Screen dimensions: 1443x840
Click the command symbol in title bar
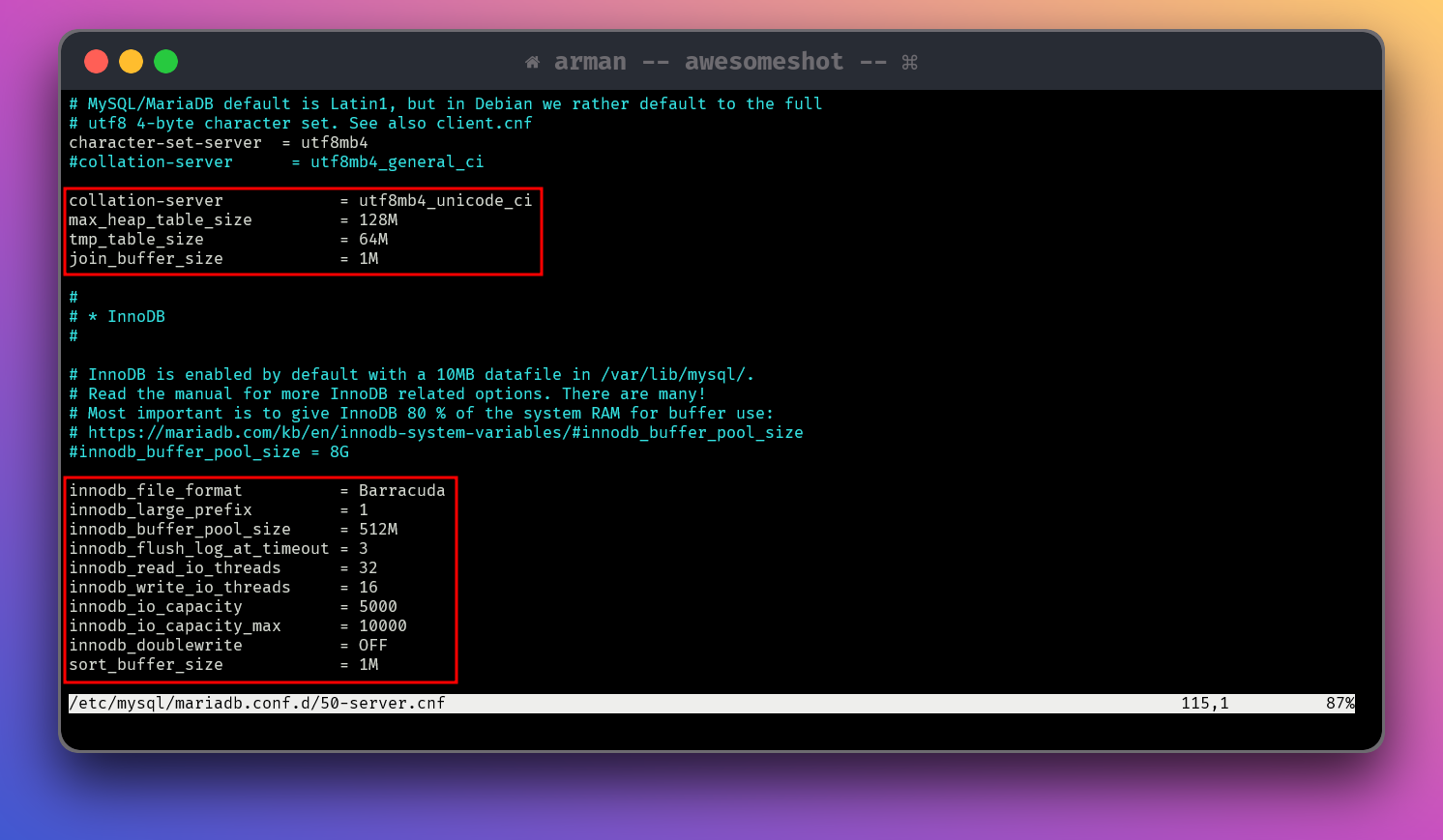pos(909,62)
